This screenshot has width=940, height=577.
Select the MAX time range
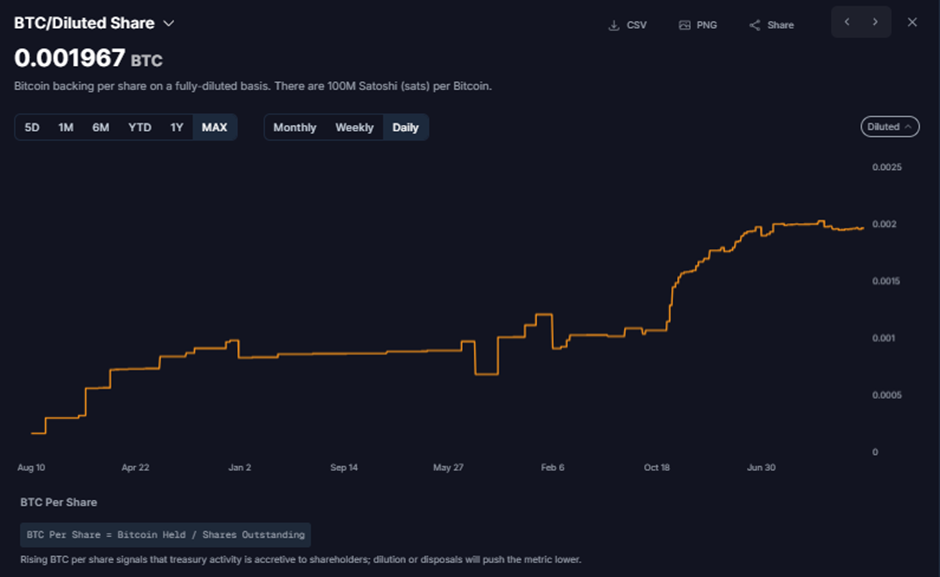coord(214,127)
